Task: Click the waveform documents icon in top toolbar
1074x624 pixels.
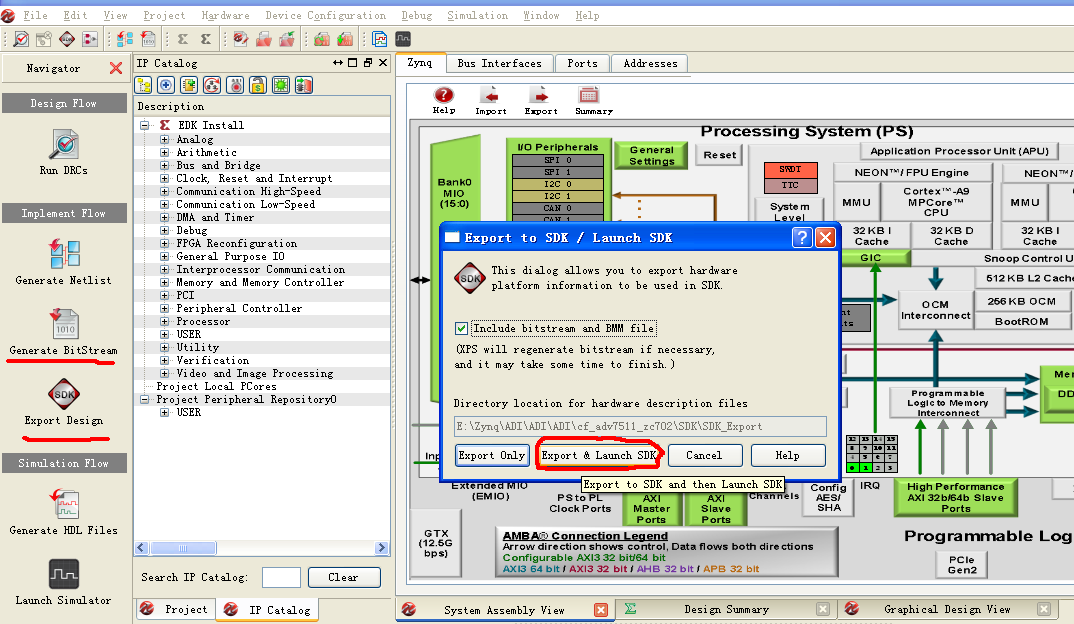Action: point(379,39)
